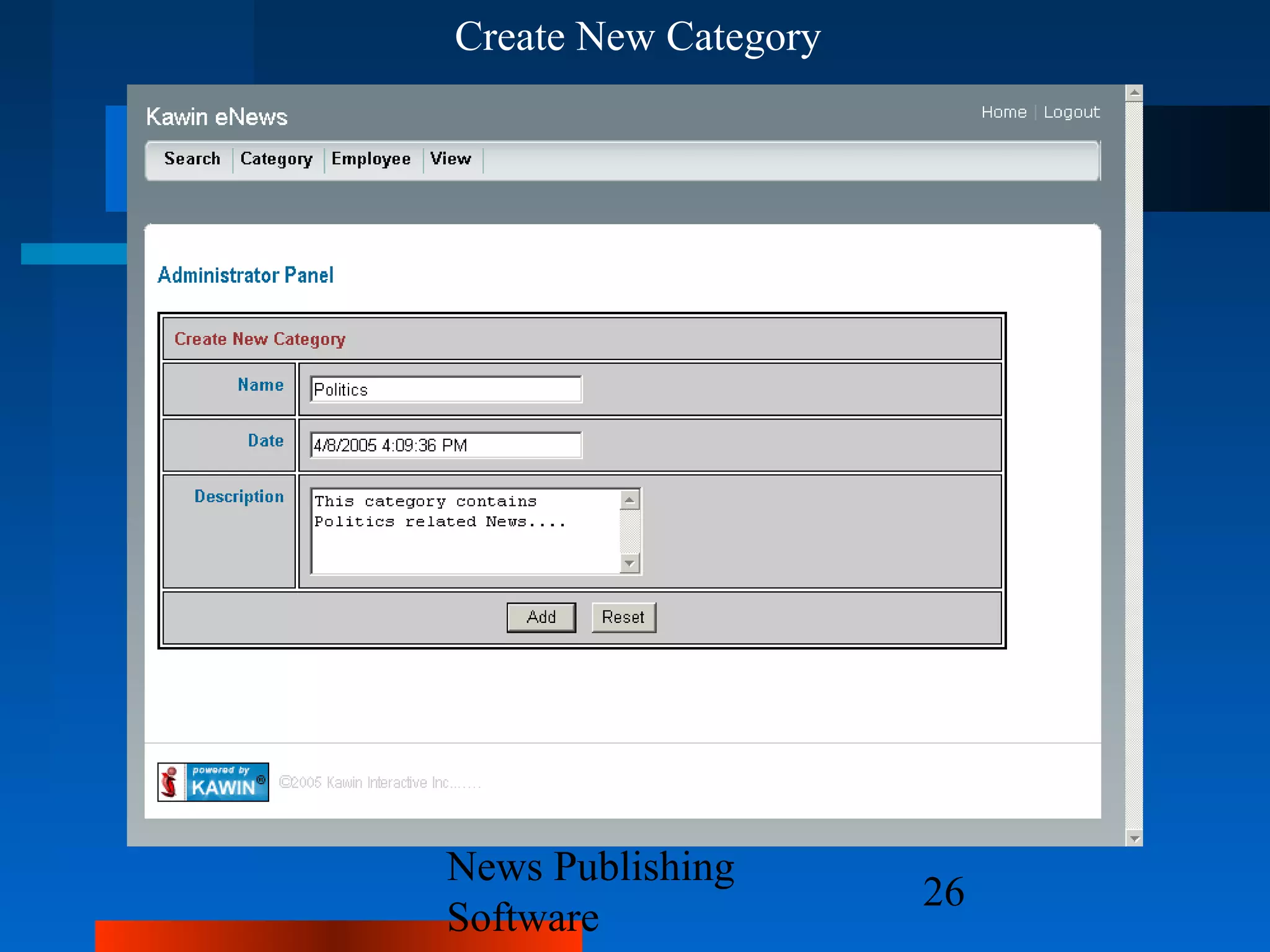This screenshot has width=1270, height=952.
Task: Click inside the Description text area
Action: click(465, 531)
